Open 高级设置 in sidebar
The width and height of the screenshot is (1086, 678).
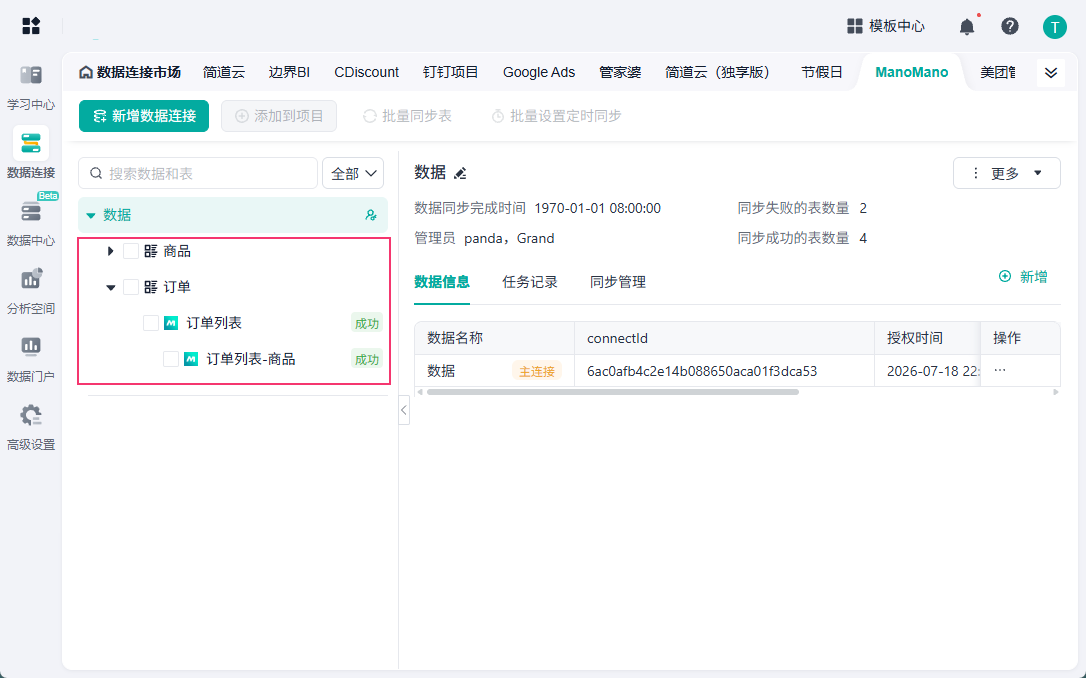click(x=30, y=426)
